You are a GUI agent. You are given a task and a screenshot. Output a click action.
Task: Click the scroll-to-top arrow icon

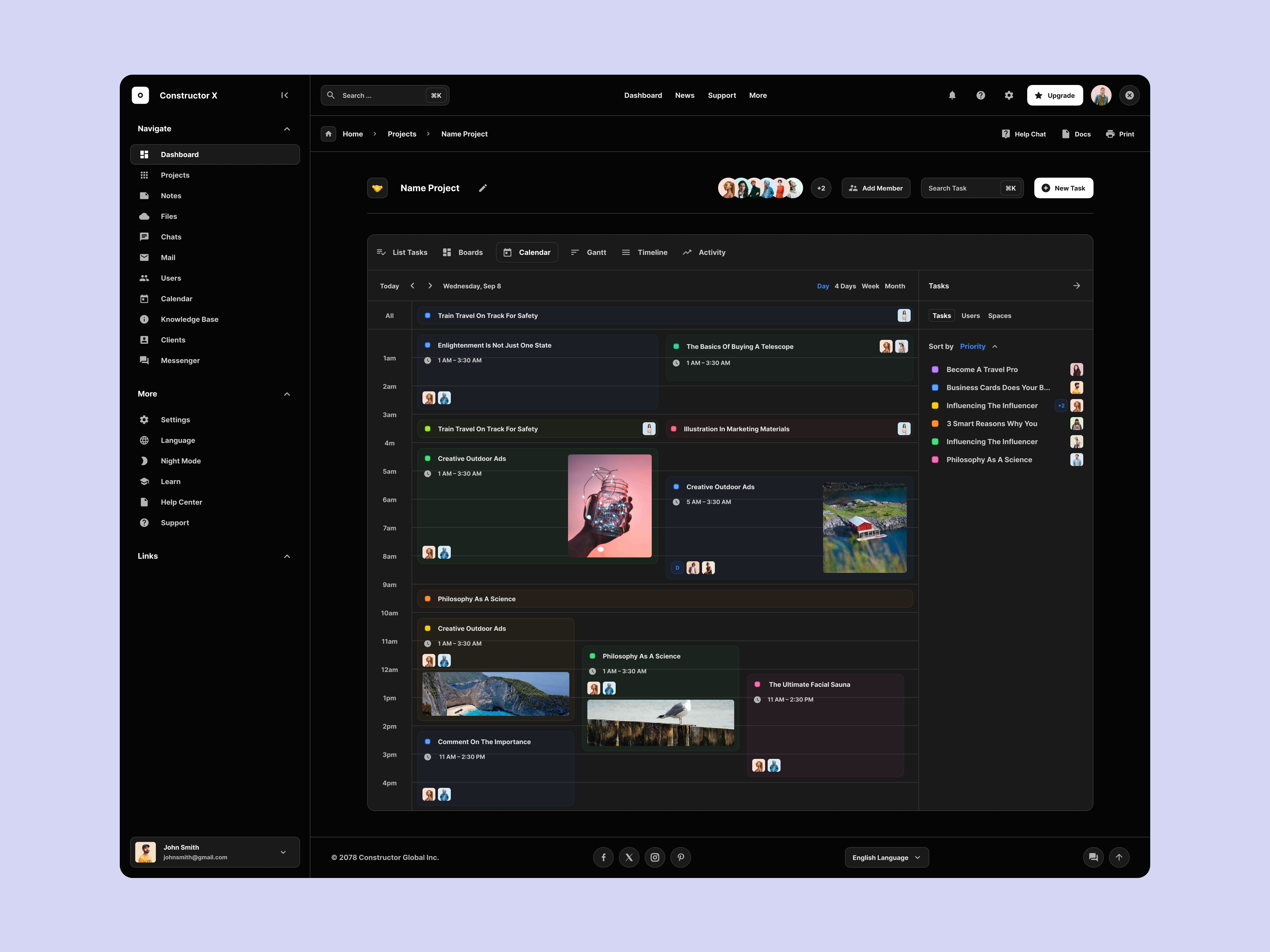(x=1119, y=857)
